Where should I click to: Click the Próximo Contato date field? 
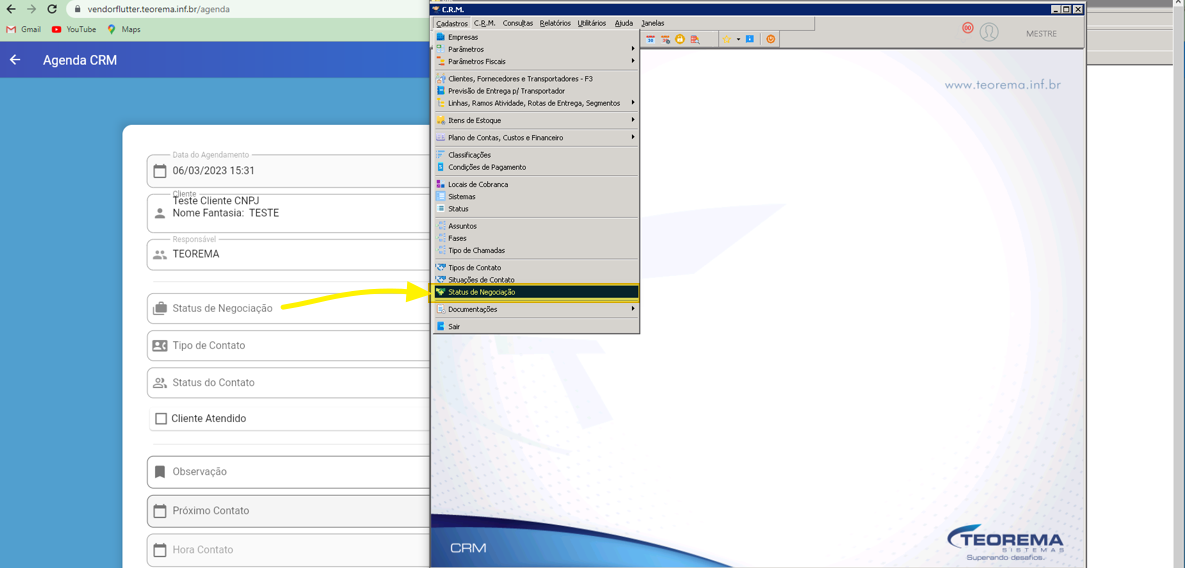pos(289,511)
